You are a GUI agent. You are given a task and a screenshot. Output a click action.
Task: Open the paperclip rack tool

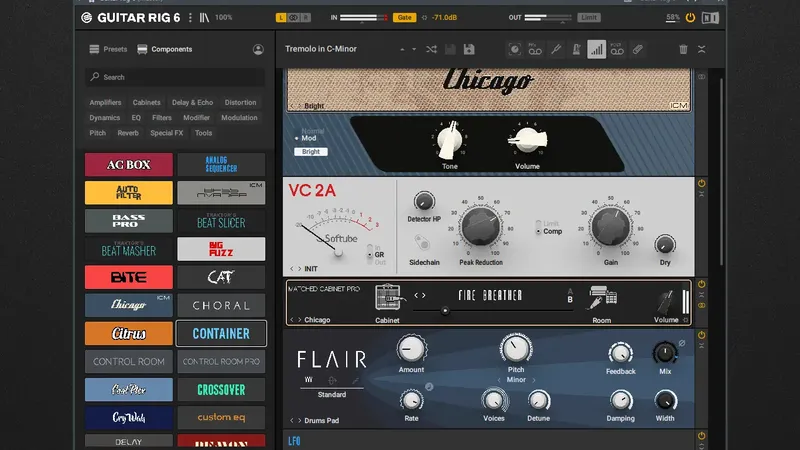coord(638,49)
